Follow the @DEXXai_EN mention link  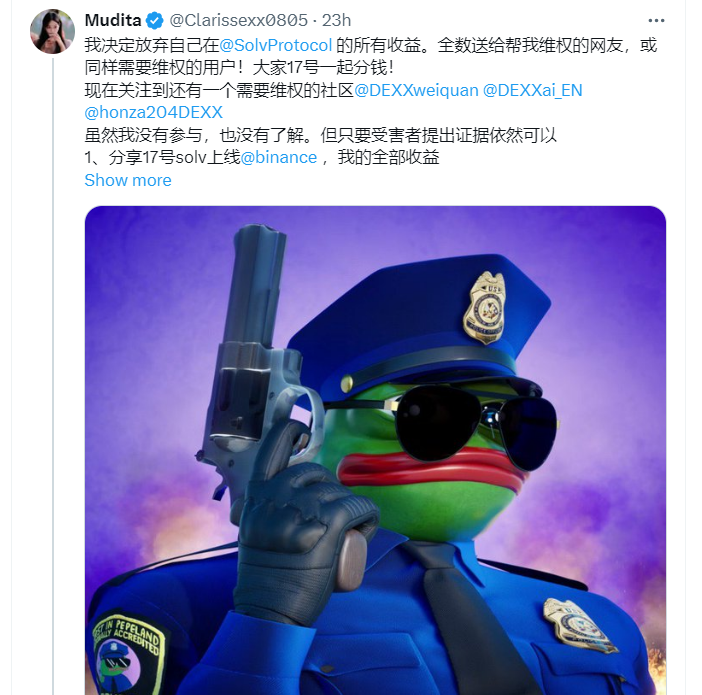tap(532, 90)
